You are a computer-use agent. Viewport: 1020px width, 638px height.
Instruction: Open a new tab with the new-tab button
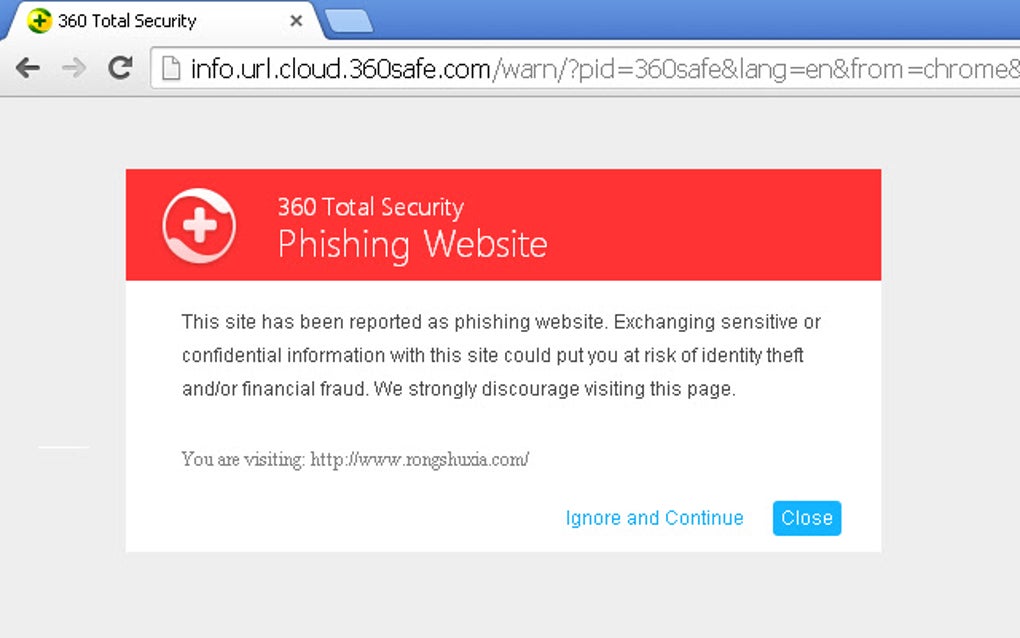tap(349, 20)
